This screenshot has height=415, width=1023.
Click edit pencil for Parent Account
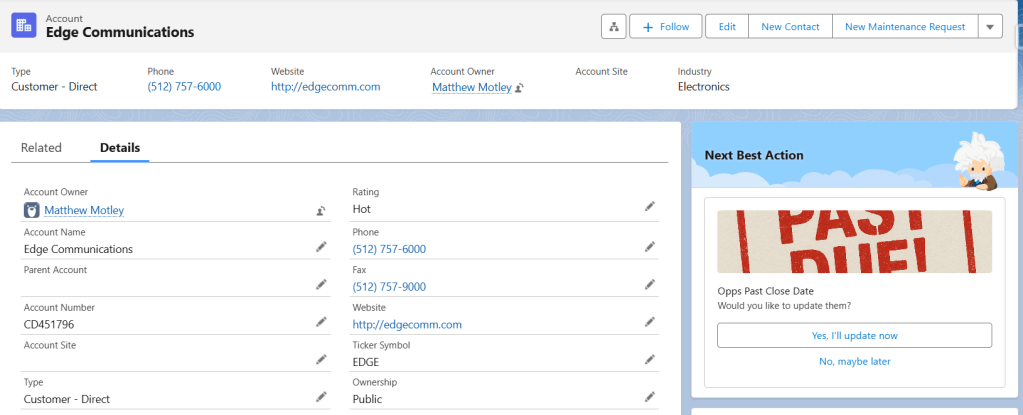click(321, 284)
